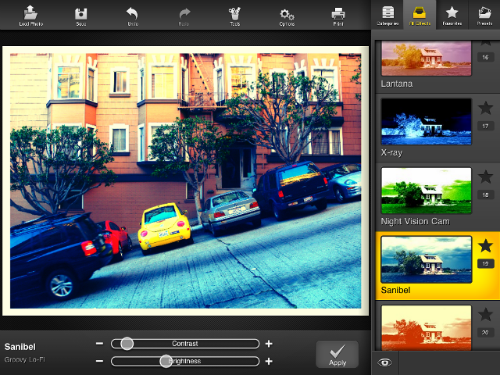
Task: Save the photo with the floppy icon
Action: click(x=81, y=16)
